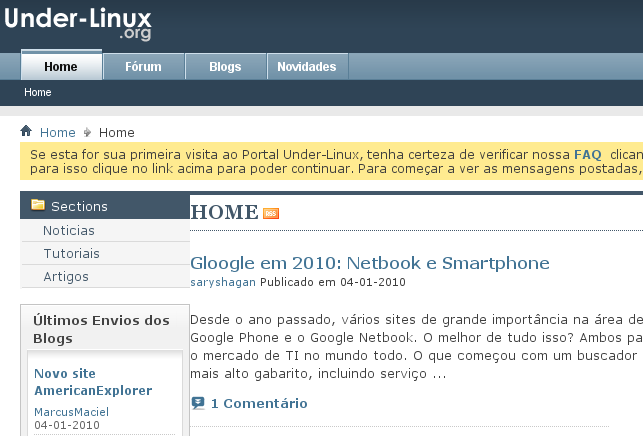The height and width of the screenshot is (436, 643).
Task: Open the orange RSS feed icon
Action: pos(271,213)
